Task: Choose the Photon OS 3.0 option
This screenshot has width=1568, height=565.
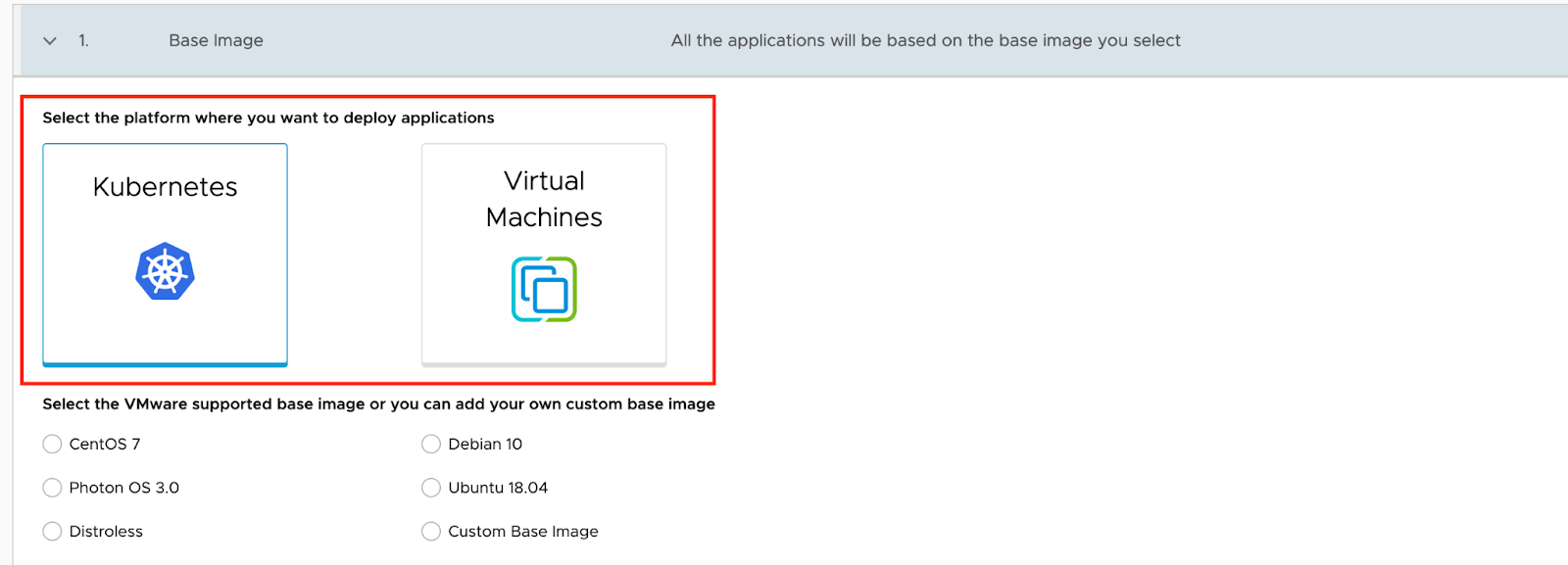Action: [52, 488]
